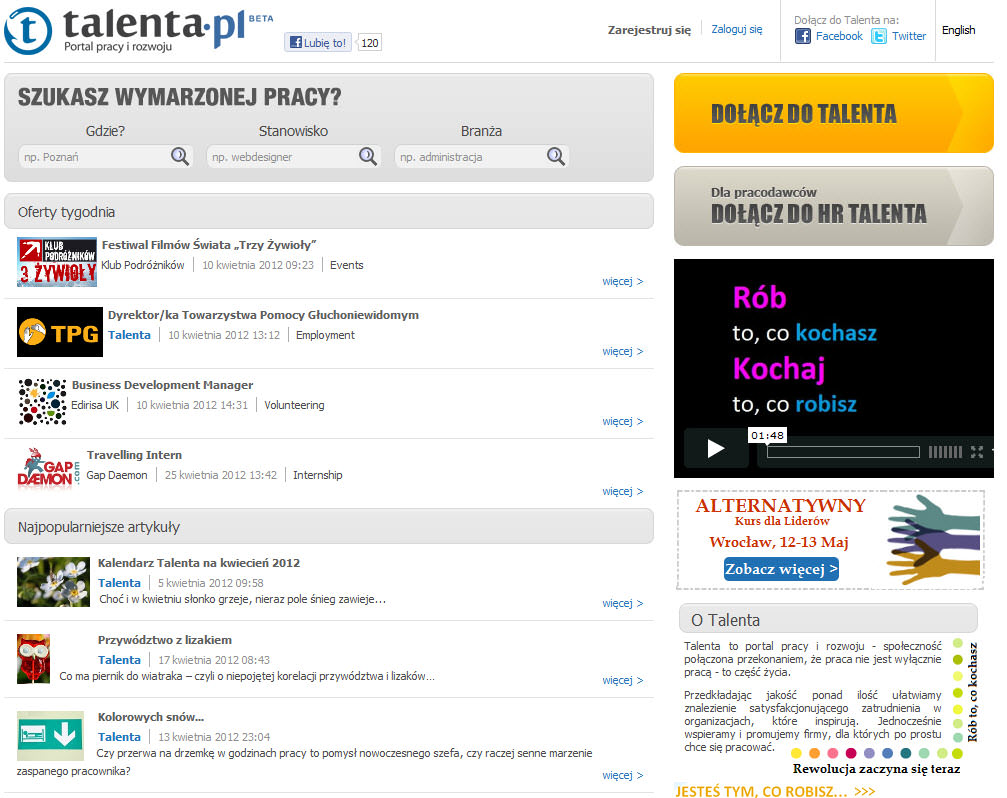Click więcej for Travelling Intern
This screenshot has height=798, width=1007.
click(622, 491)
